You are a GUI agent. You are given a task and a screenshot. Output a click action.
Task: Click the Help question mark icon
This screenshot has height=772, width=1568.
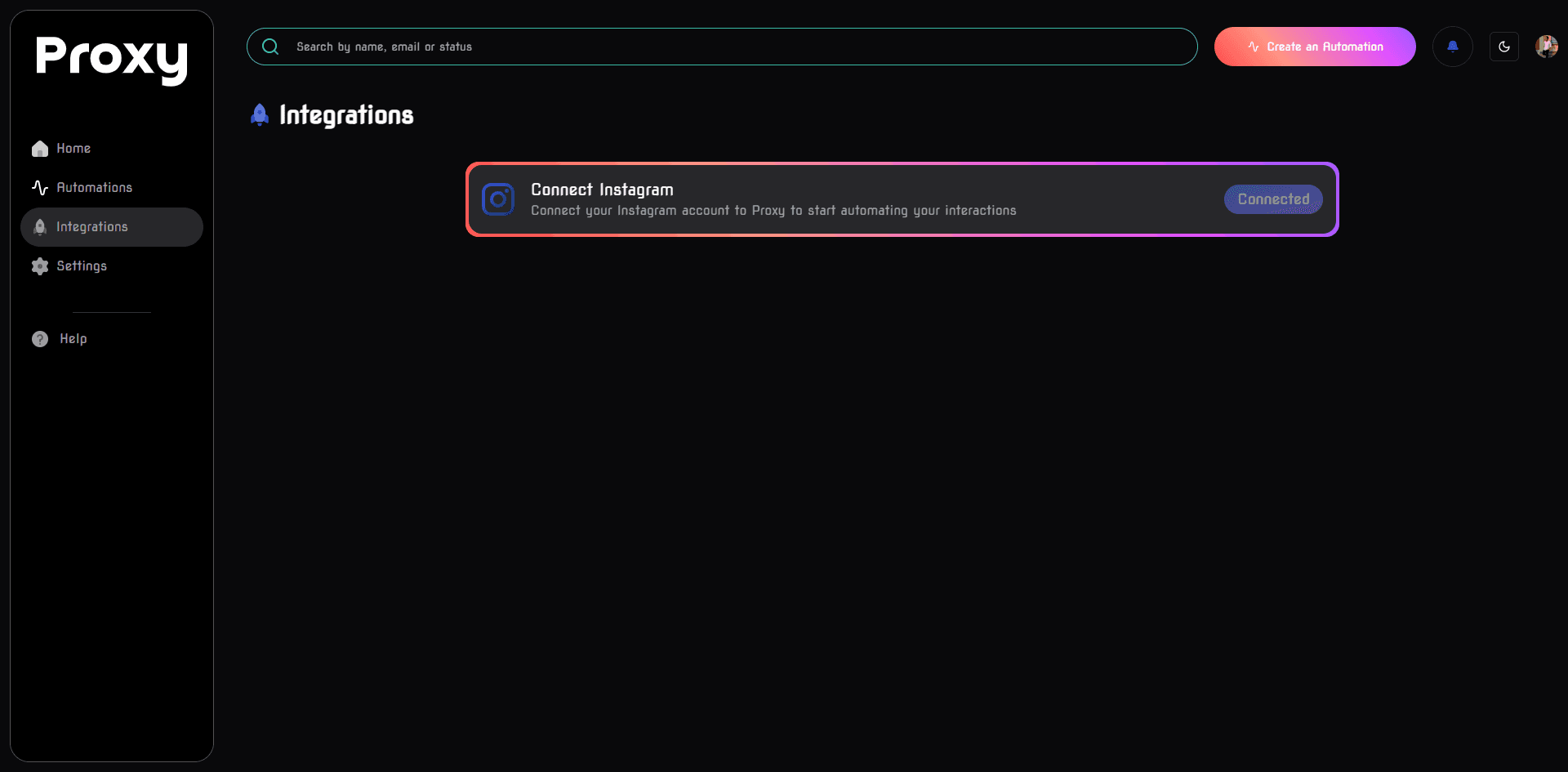point(40,339)
